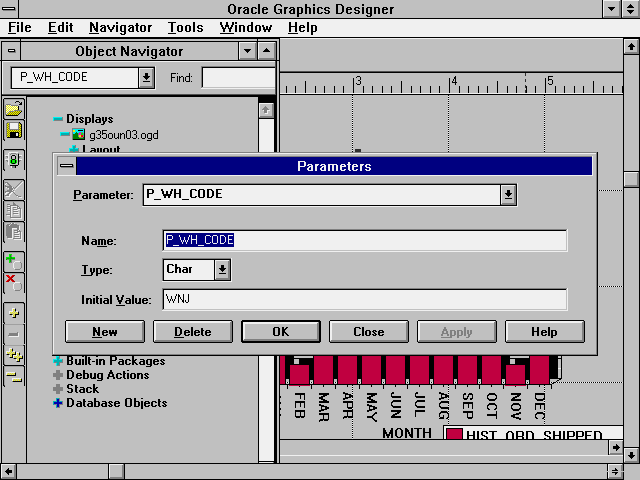Open the Tools menu
Image resolution: width=640 pixels, height=480 pixels.
click(185, 28)
